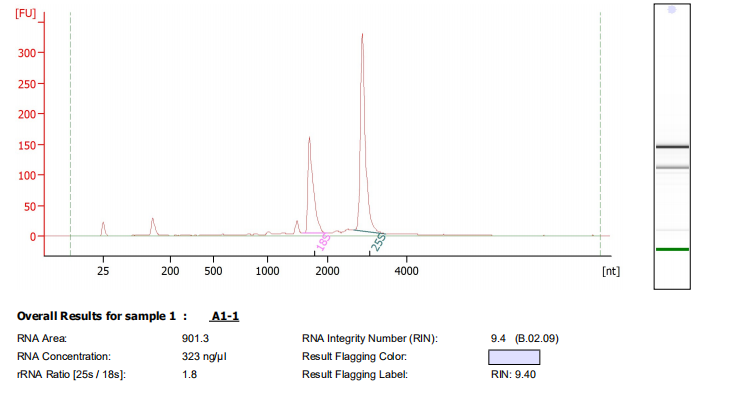The image size is (744, 394).
Task: Click the green lower marker band in gel
Action: click(672, 249)
